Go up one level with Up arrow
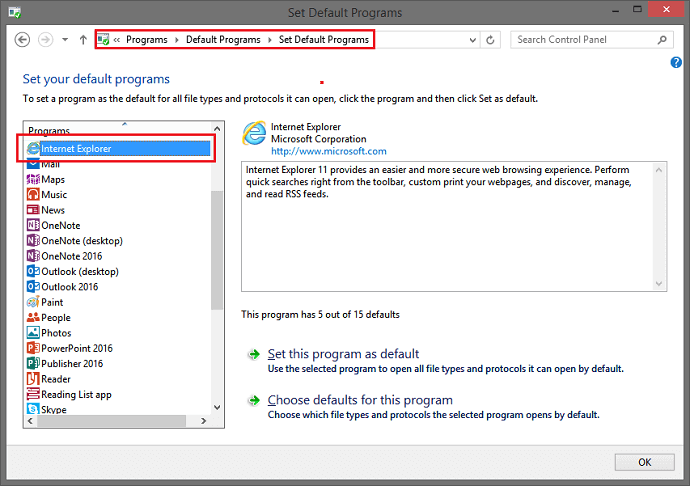 83,40
